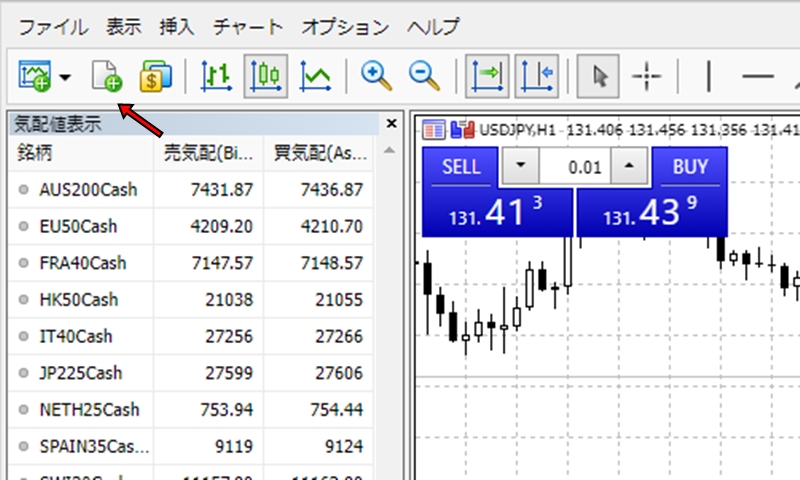This screenshot has width=800, height=480.
Task: Select the IT40Cash symbol row
Action: [190, 337]
